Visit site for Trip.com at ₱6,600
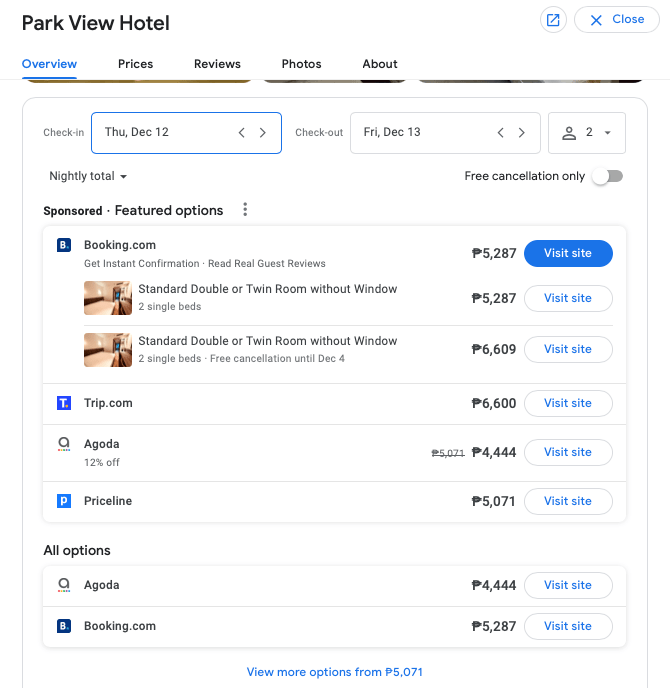This screenshot has width=670, height=688. [x=568, y=403]
